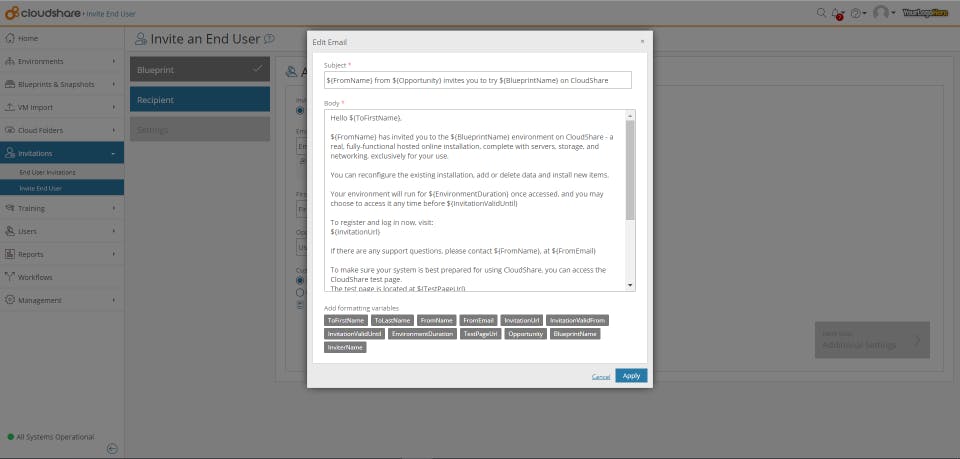
Task: Insert the BlueprintName formatting variable
Action: [x=575, y=334]
